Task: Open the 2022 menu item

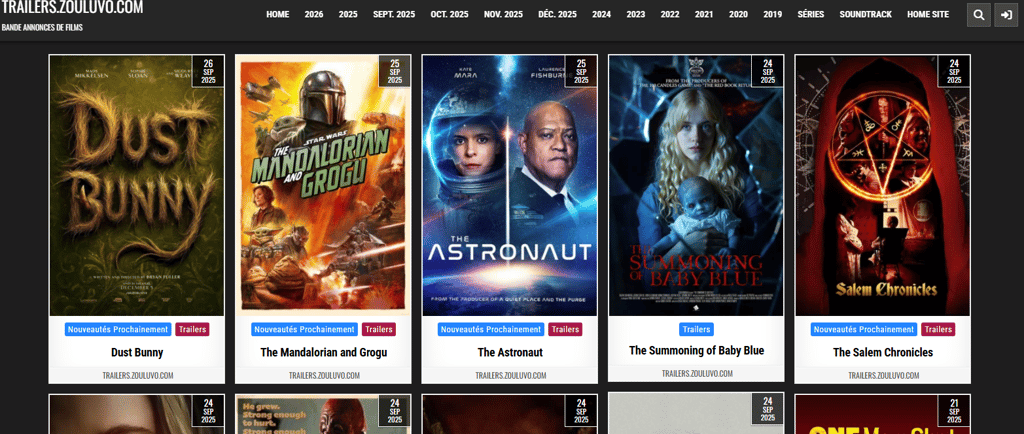Action: click(x=669, y=14)
